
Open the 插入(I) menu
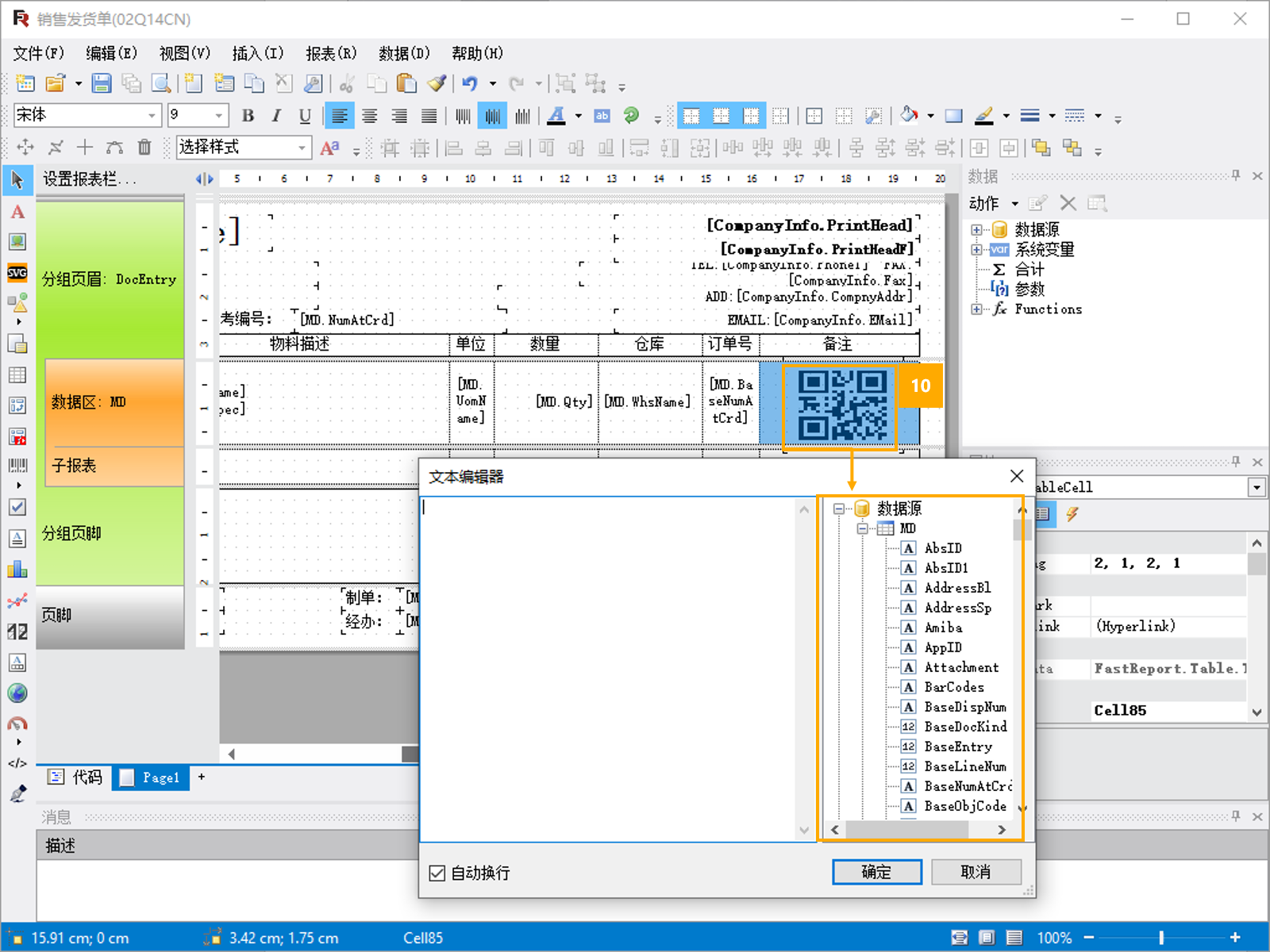click(x=257, y=53)
